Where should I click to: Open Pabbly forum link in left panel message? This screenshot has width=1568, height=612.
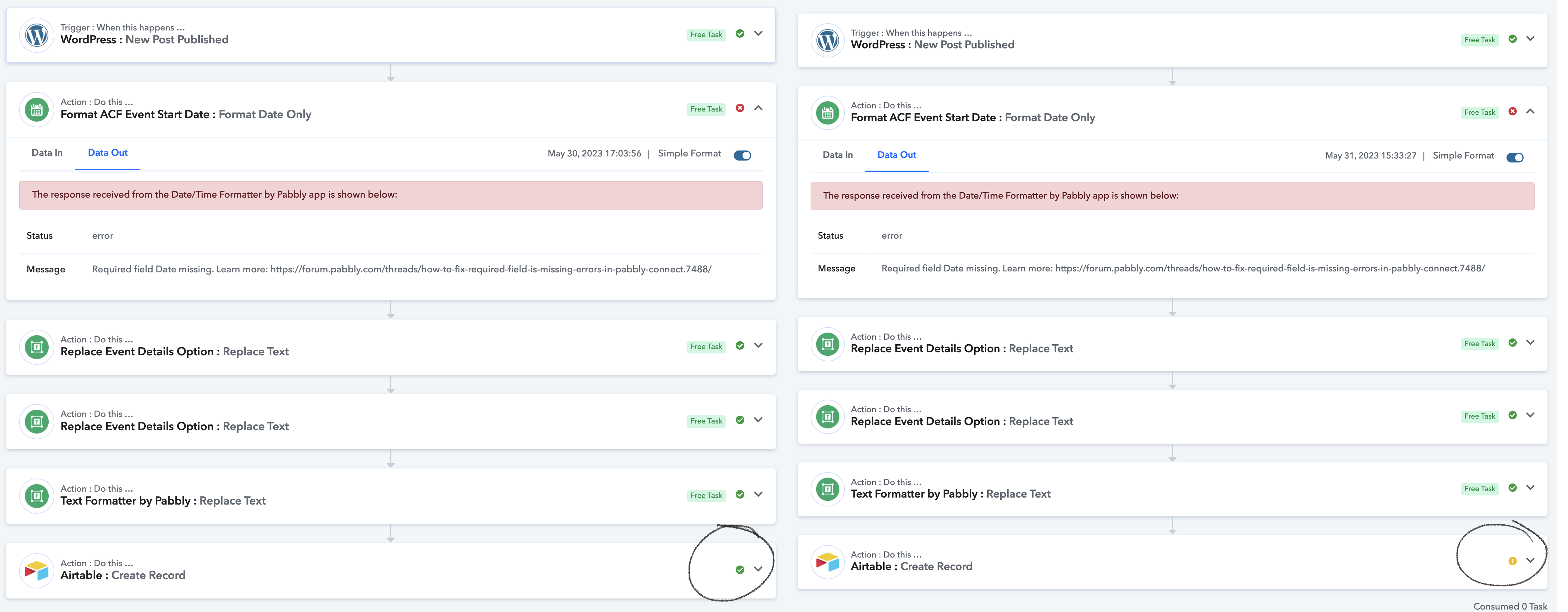pyautogui.click(x=491, y=269)
